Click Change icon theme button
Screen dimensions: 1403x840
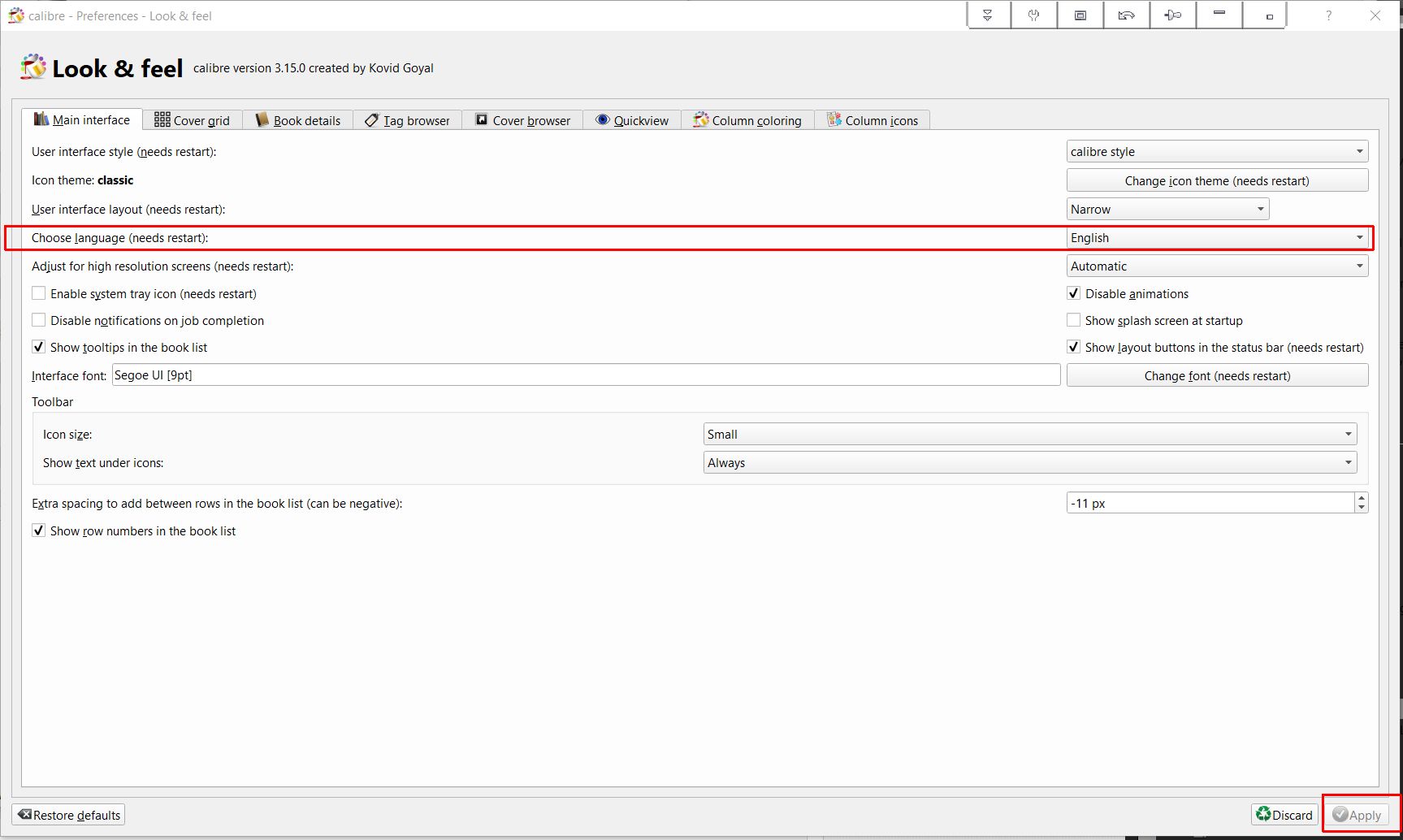coord(1217,180)
